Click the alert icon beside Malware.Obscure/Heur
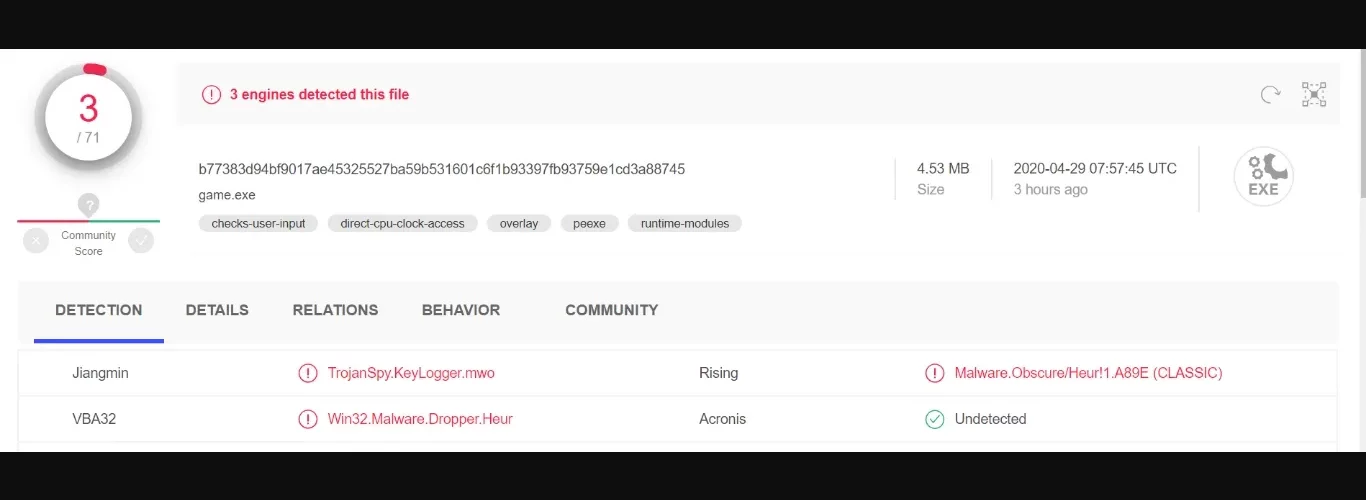 934,373
